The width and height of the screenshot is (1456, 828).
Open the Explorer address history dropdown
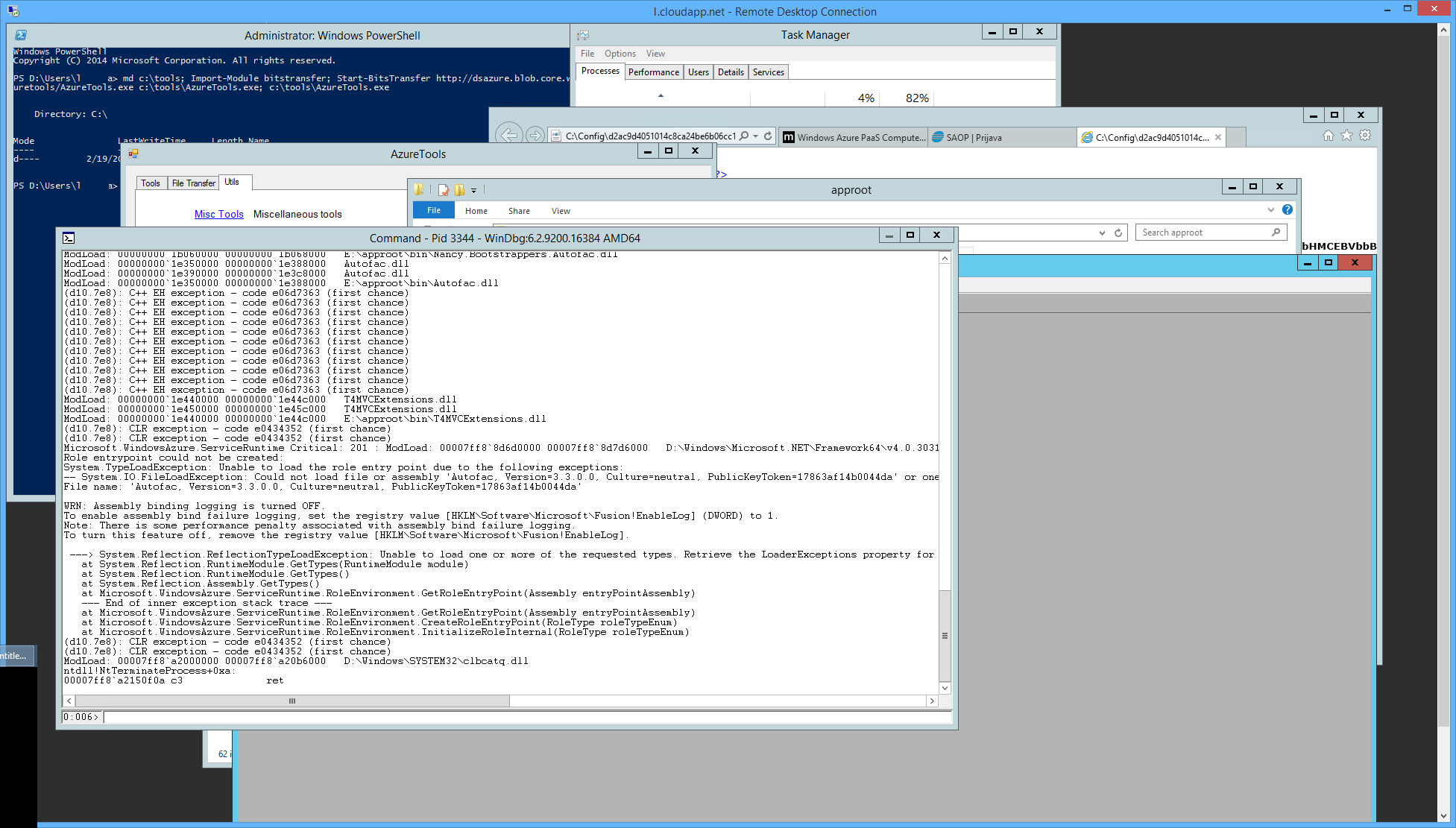(1102, 233)
